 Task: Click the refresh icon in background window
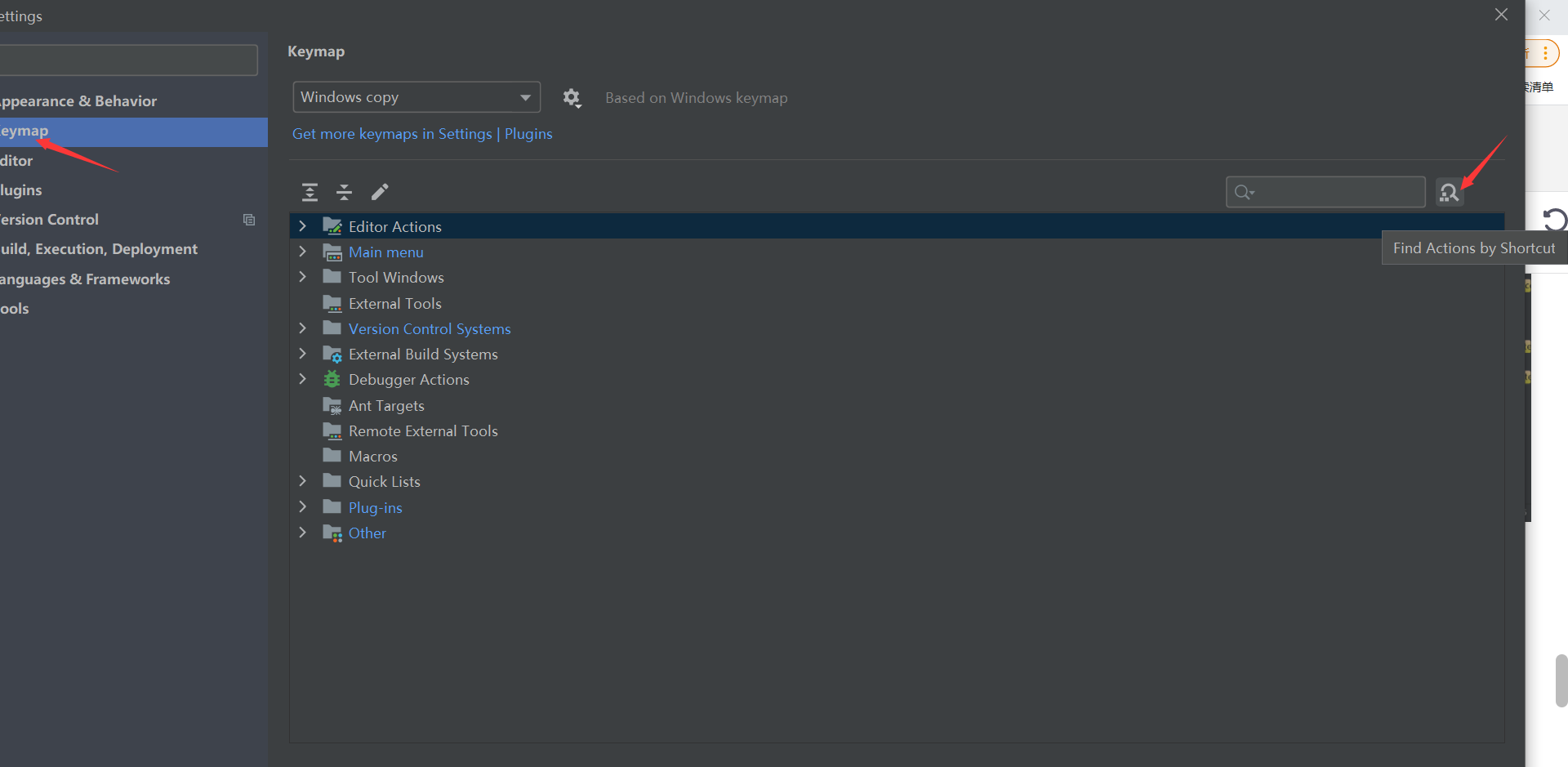point(1555,220)
